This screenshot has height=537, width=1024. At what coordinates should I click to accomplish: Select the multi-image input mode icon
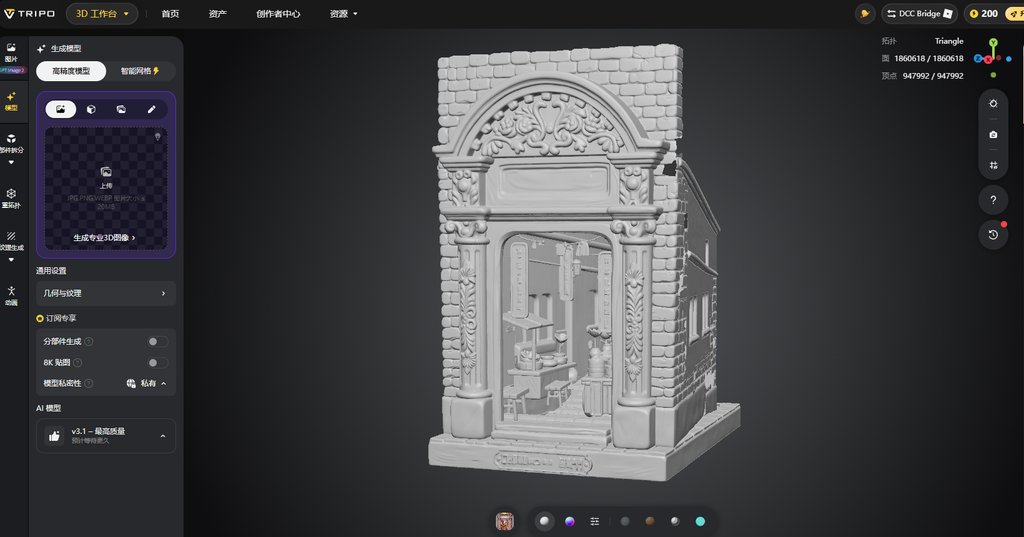[x=121, y=109]
